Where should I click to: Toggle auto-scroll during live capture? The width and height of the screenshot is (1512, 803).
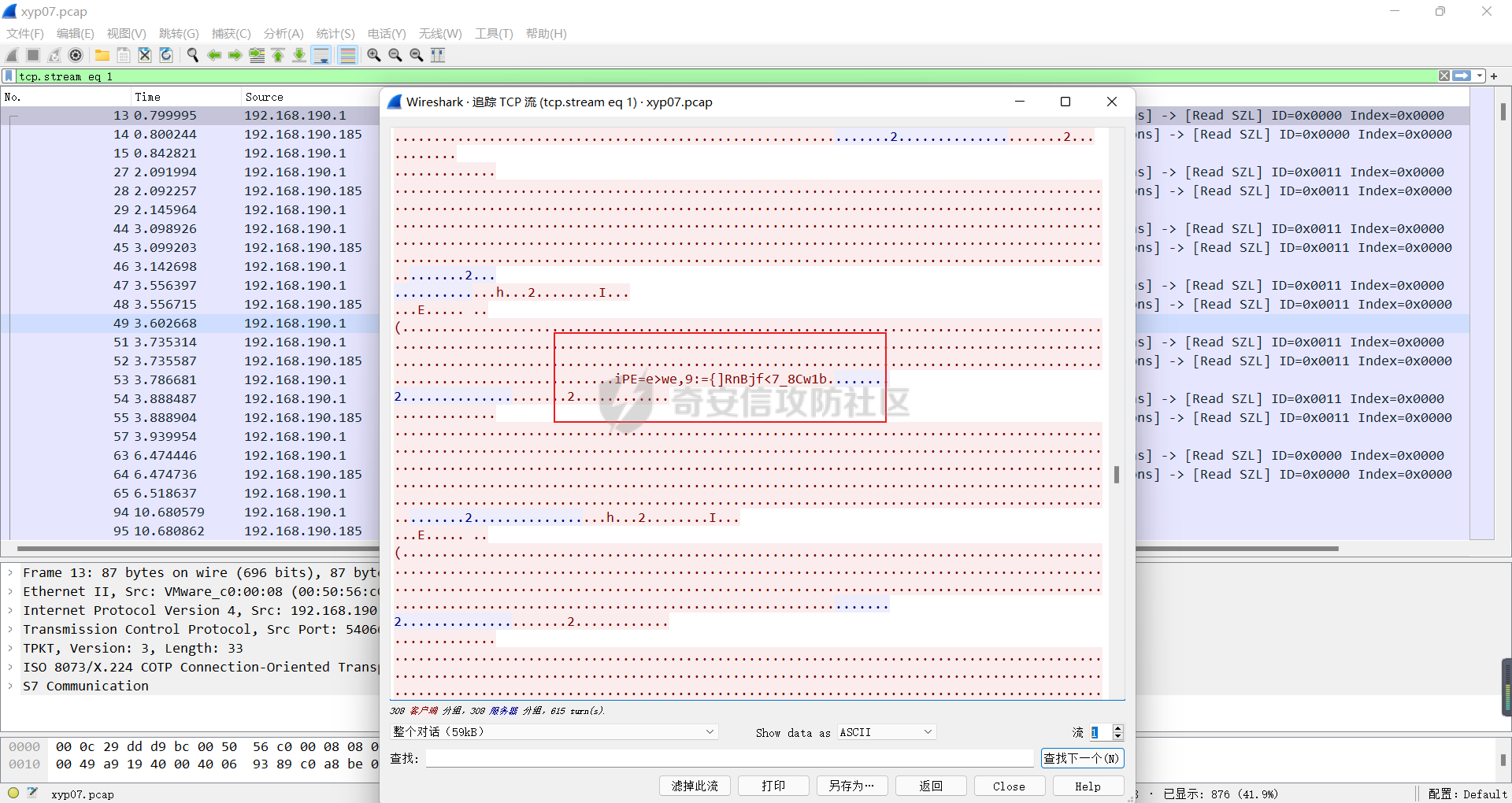321,55
